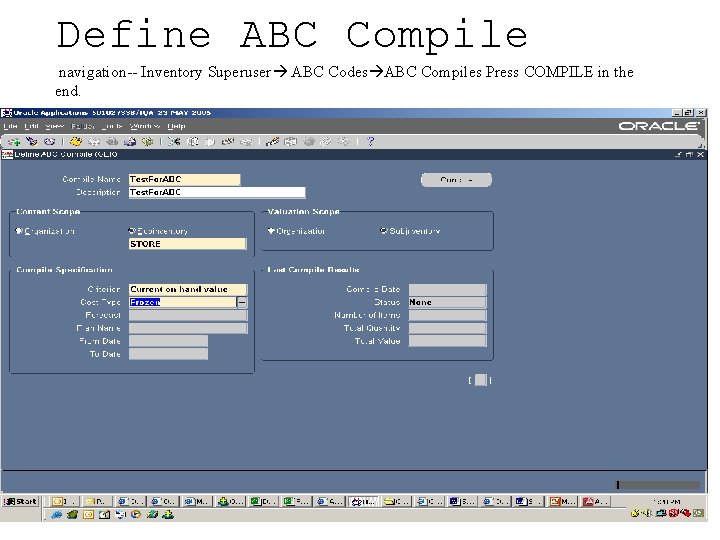Click the Edit Field pencil icon
The width and height of the screenshot is (720, 540).
click(x=272, y=142)
